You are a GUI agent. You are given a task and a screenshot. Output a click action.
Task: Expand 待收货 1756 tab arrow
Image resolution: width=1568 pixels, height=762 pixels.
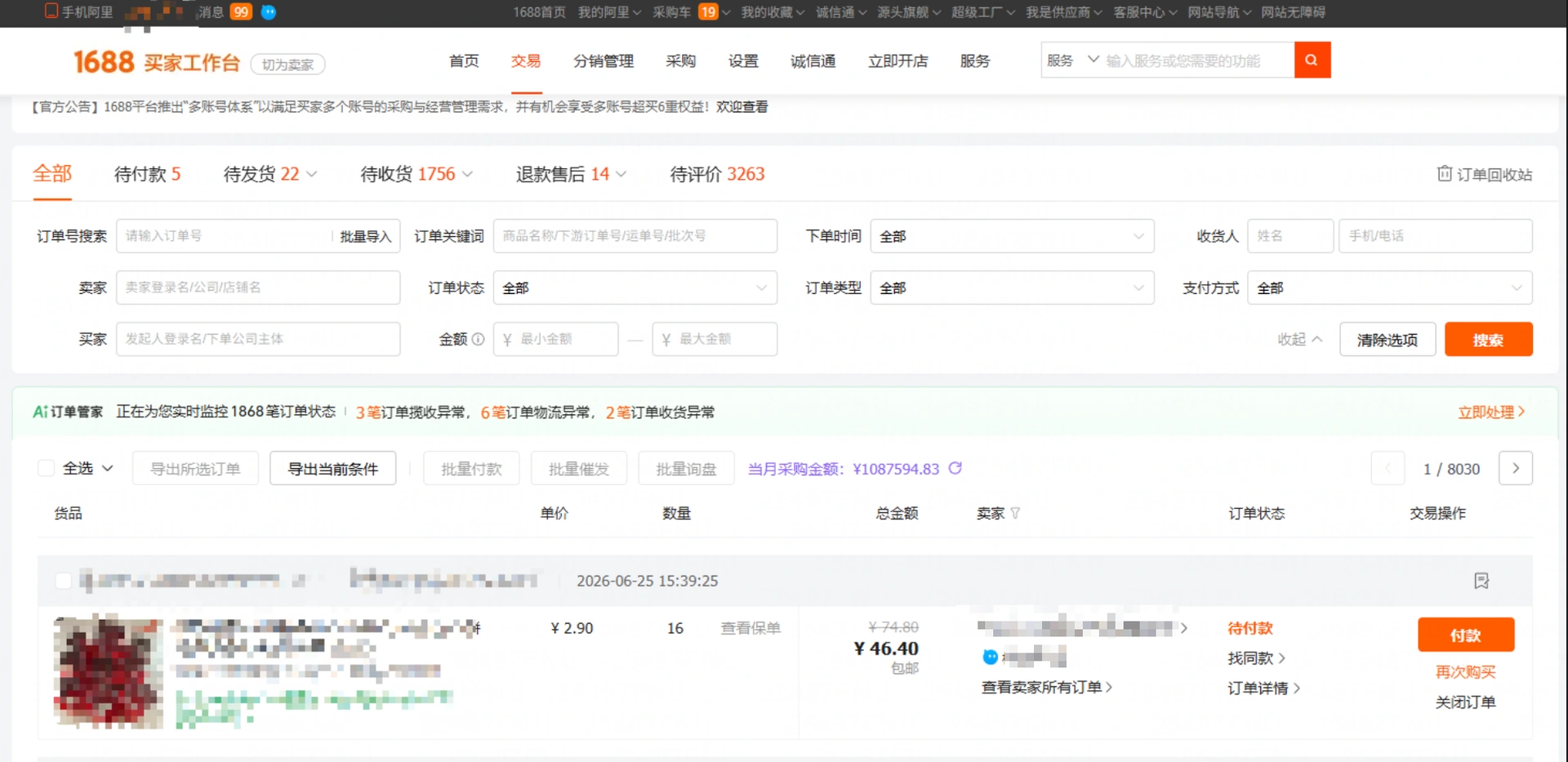(x=467, y=174)
